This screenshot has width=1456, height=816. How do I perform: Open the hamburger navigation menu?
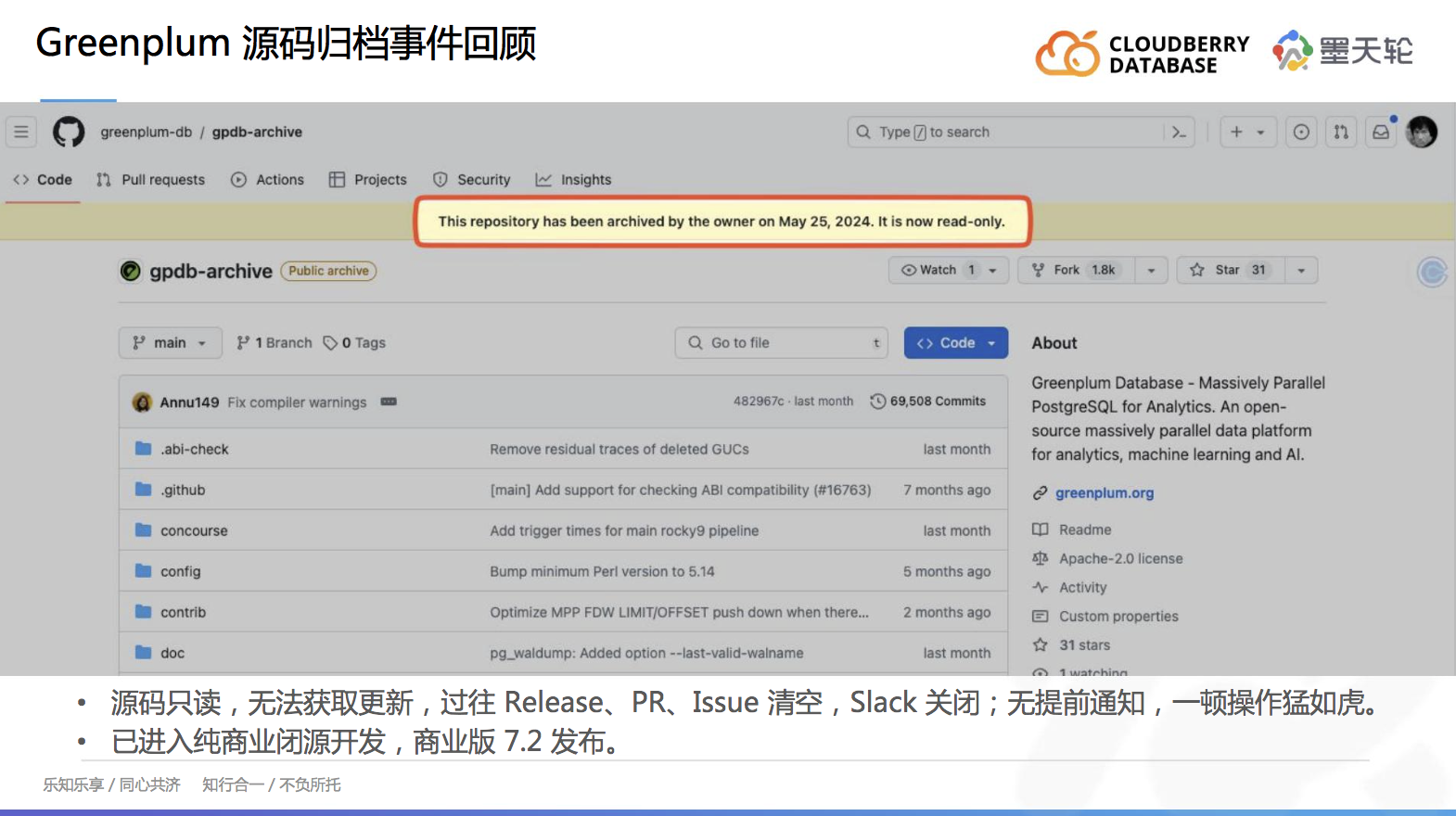21,132
